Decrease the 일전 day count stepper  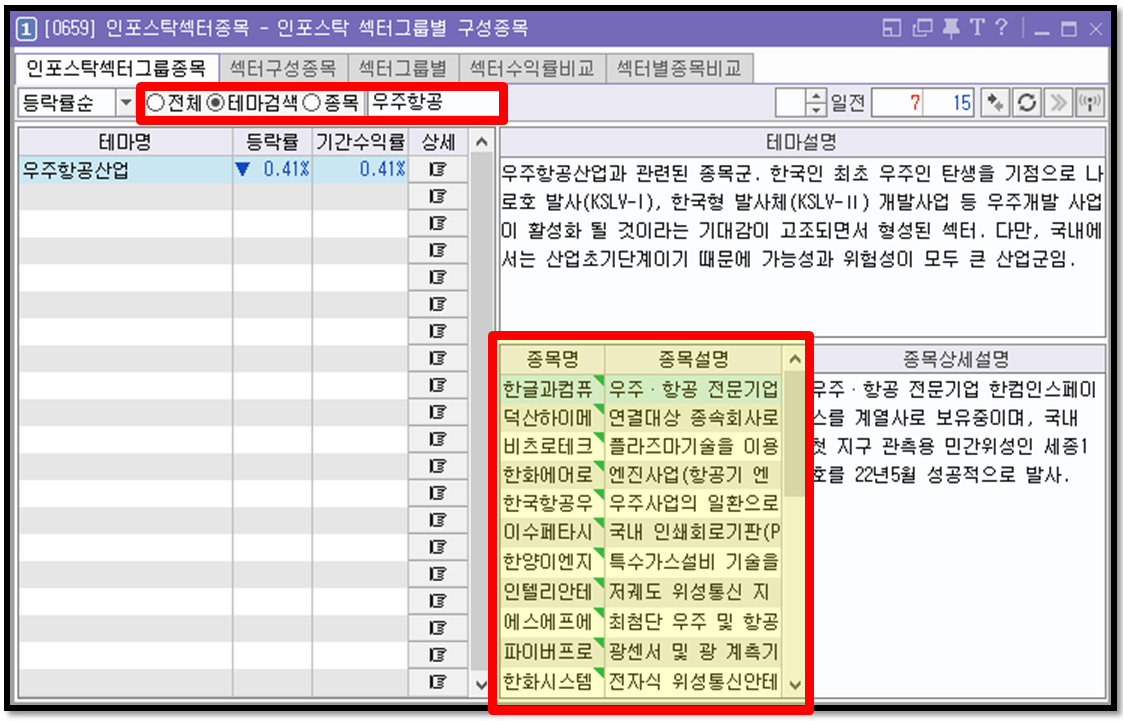point(816,110)
